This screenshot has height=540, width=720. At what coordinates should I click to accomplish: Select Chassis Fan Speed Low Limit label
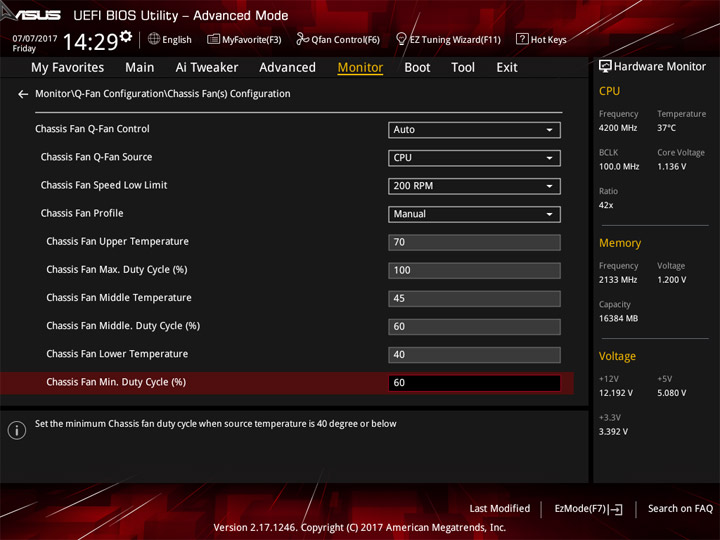(104, 185)
